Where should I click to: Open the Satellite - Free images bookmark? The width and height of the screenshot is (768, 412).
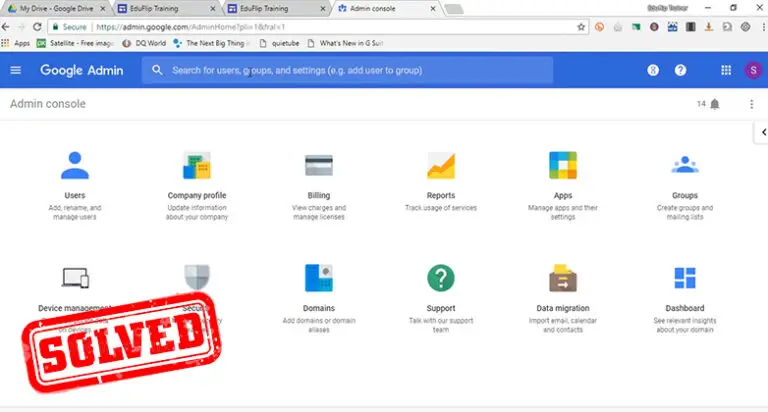click(x=75, y=43)
